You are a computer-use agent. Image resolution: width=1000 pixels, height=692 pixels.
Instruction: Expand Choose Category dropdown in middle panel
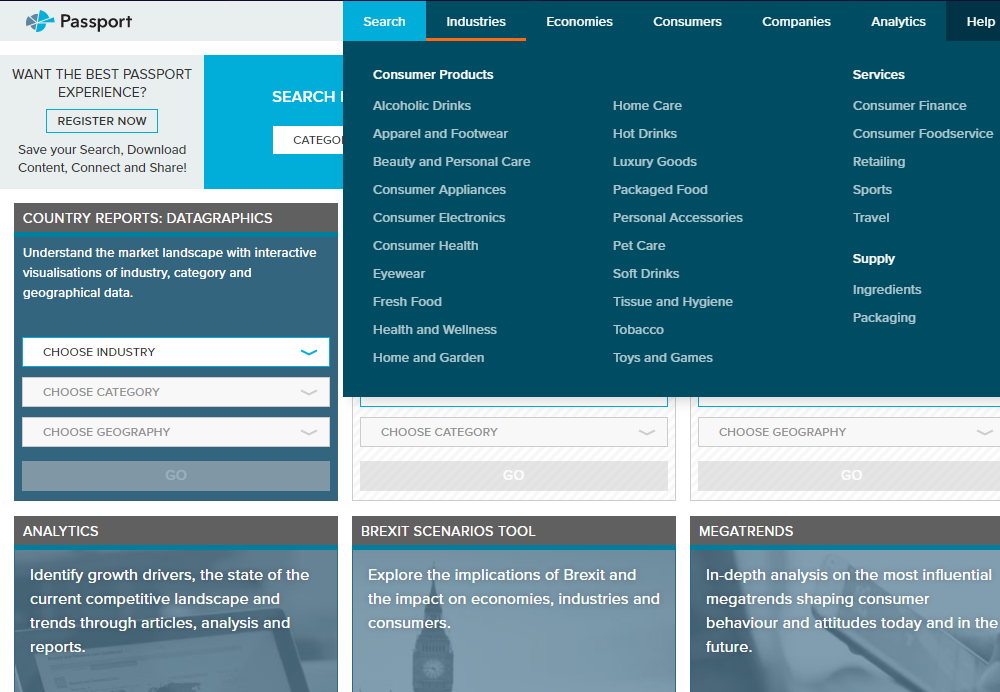(x=514, y=432)
